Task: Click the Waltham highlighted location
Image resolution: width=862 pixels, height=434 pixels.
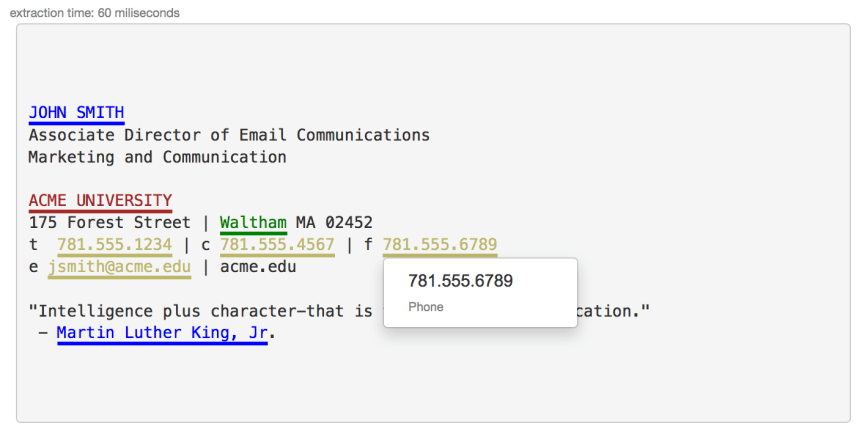Action: click(253, 222)
